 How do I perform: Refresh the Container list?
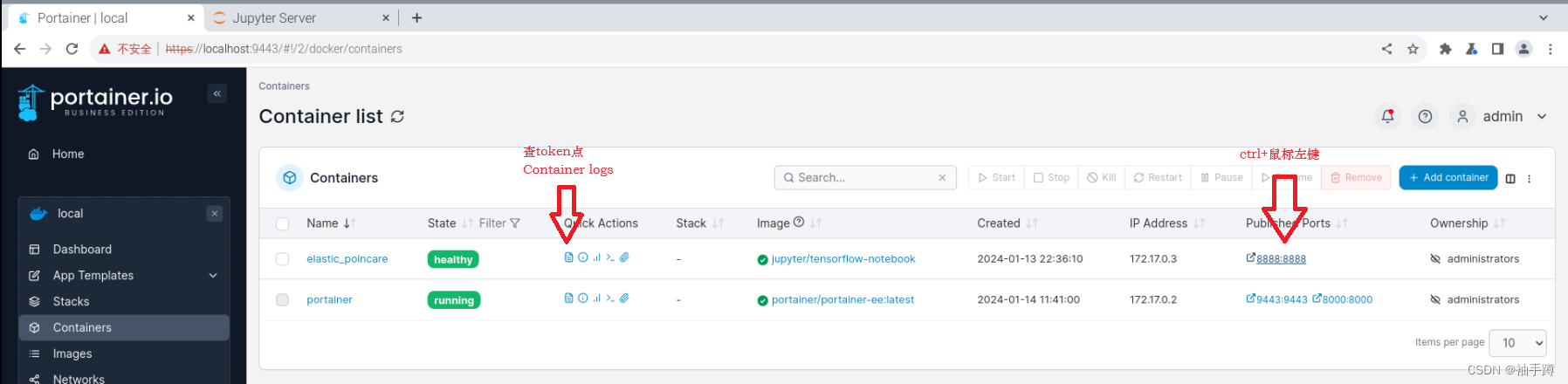[x=397, y=116]
